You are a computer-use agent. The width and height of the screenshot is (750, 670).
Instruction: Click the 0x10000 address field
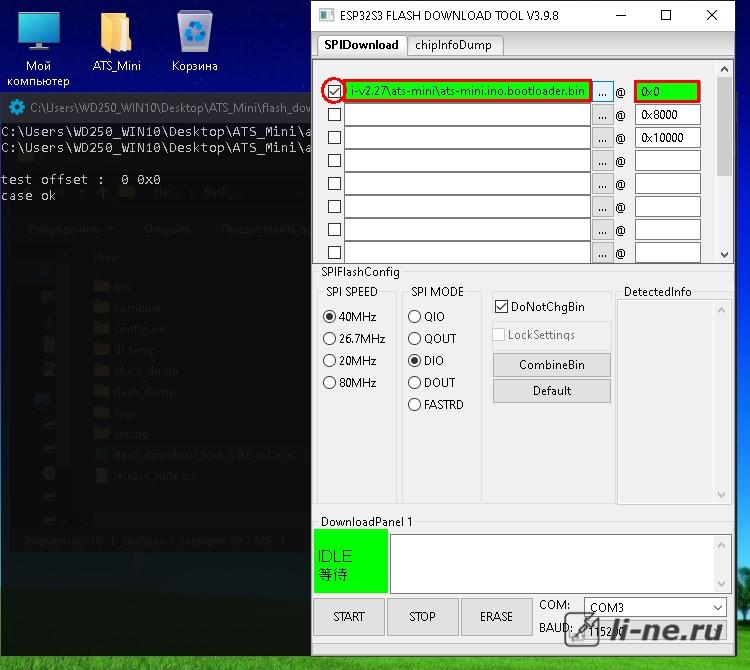(667, 138)
